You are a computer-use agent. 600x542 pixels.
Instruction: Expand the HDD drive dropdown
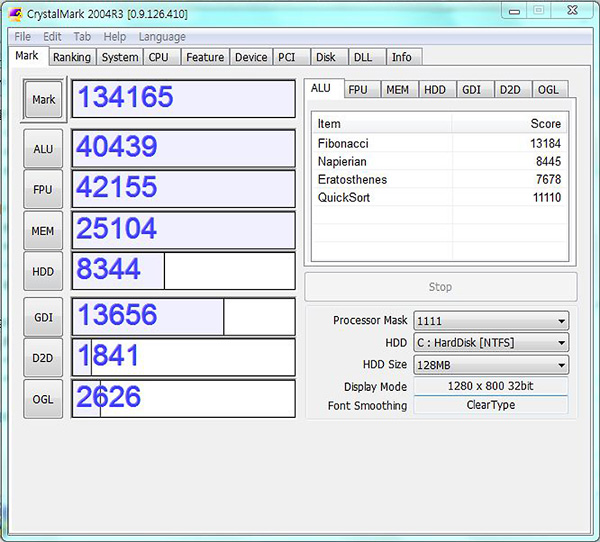[x=491, y=343]
